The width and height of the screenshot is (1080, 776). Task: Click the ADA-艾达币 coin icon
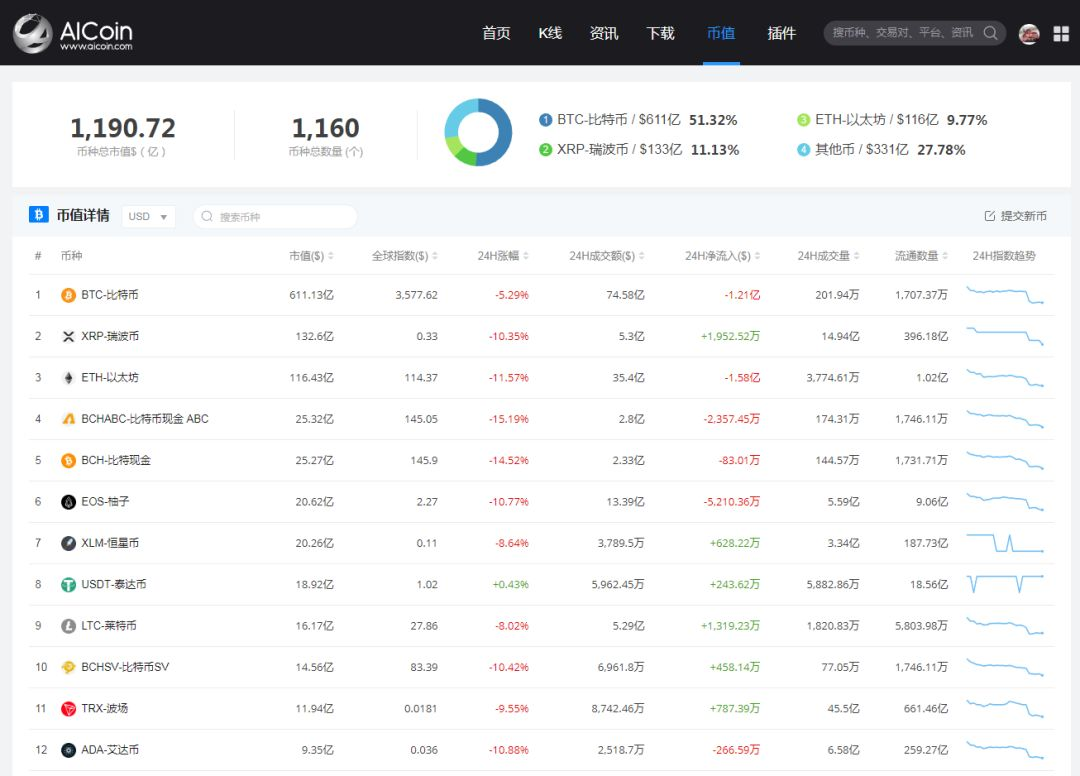pos(68,750)
